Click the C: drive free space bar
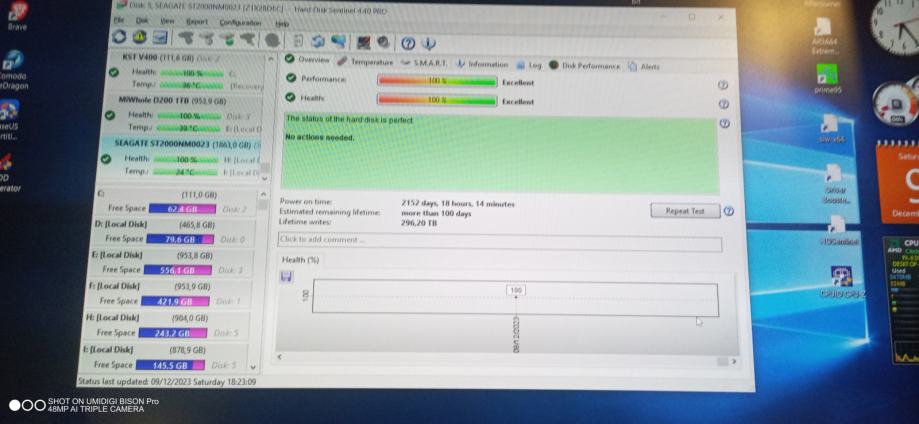Viewport: 919px width, 424px height. click(182, 209)
